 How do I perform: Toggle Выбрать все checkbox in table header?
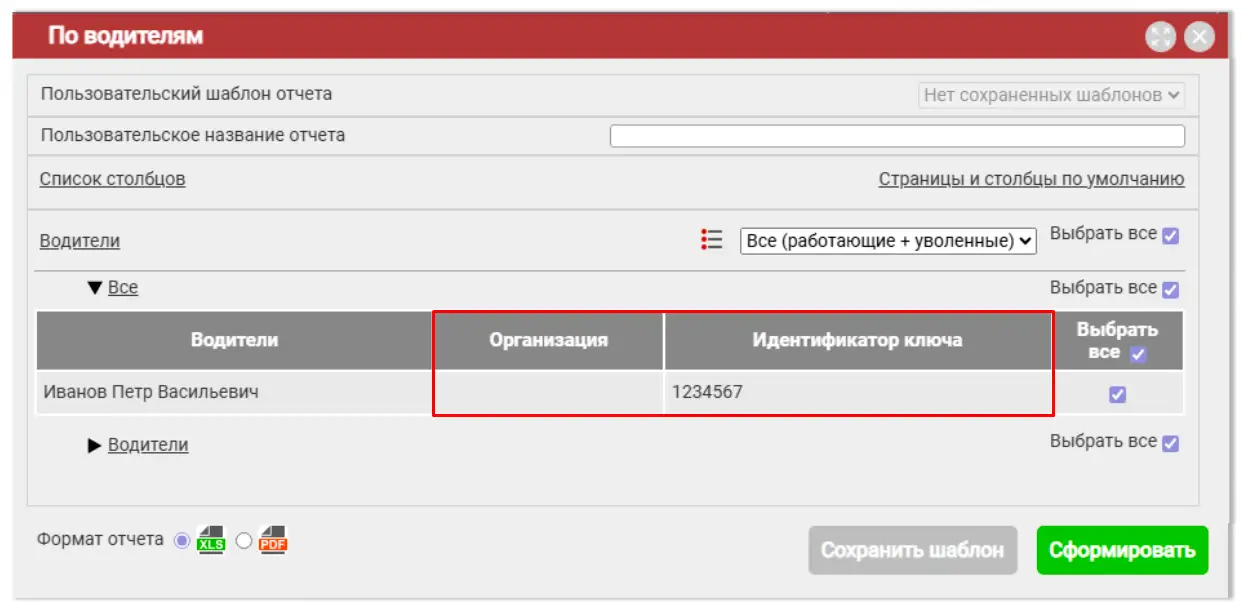[1137, 354]
